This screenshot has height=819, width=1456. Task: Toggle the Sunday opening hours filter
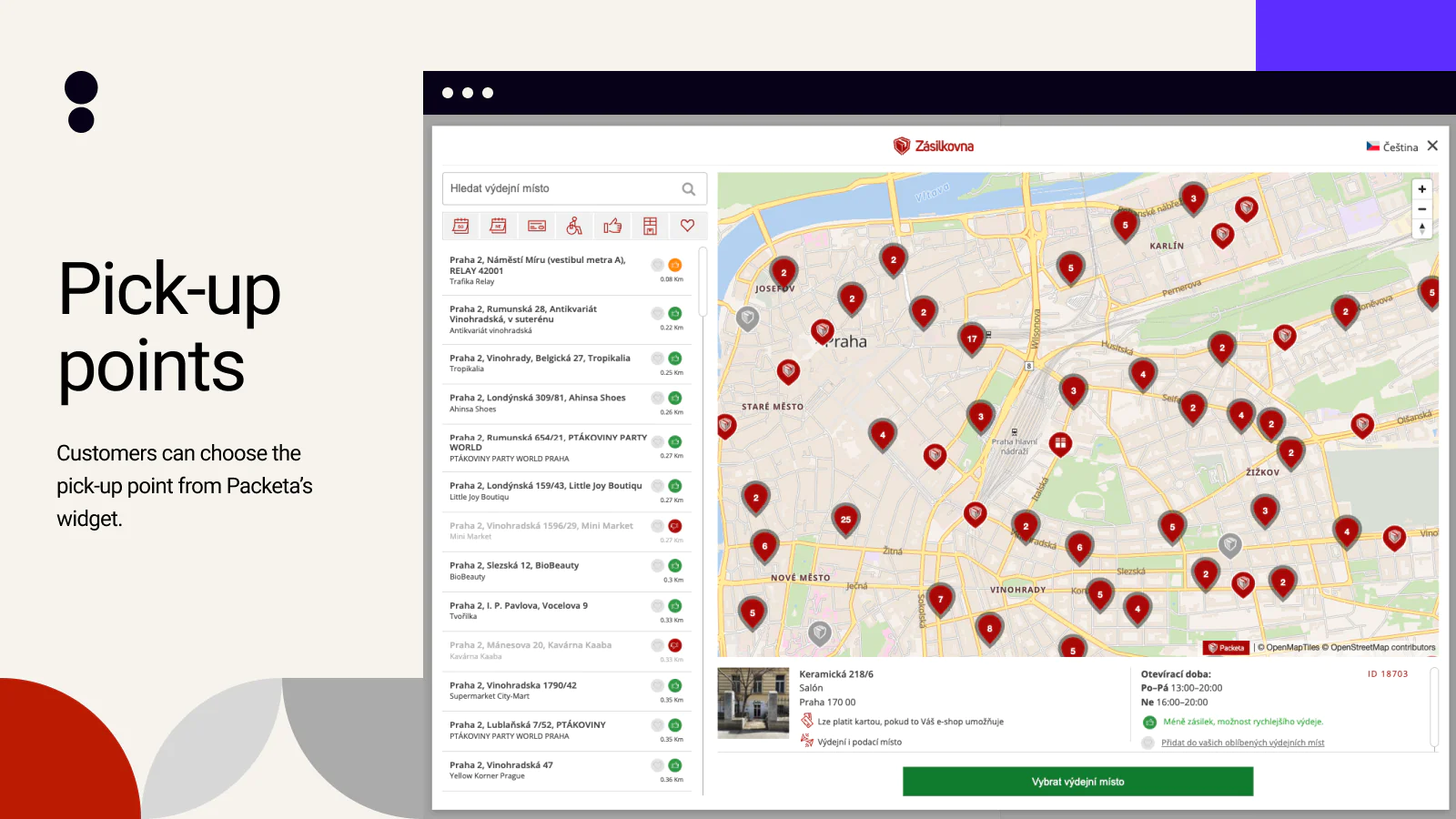[x=499, y=226]
